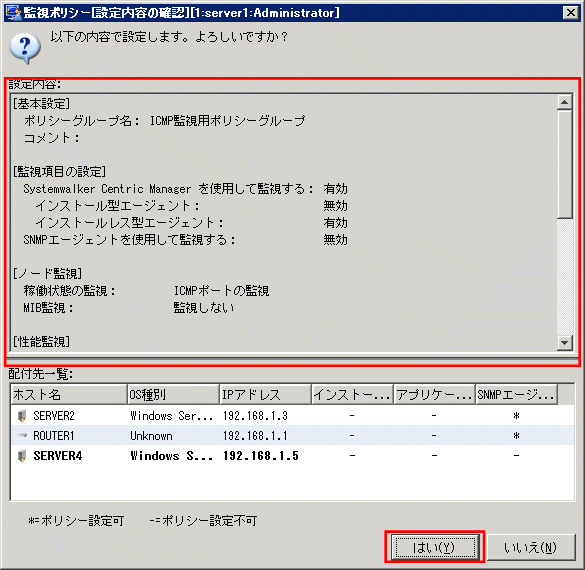Sort by the OS種別 column header

click(x=173, y=394)
